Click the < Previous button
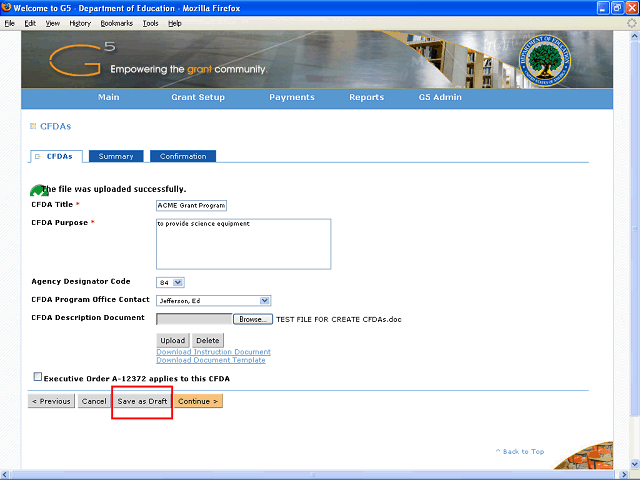The width and height of the screenshot is (640, 480). (x=51, y=401)
